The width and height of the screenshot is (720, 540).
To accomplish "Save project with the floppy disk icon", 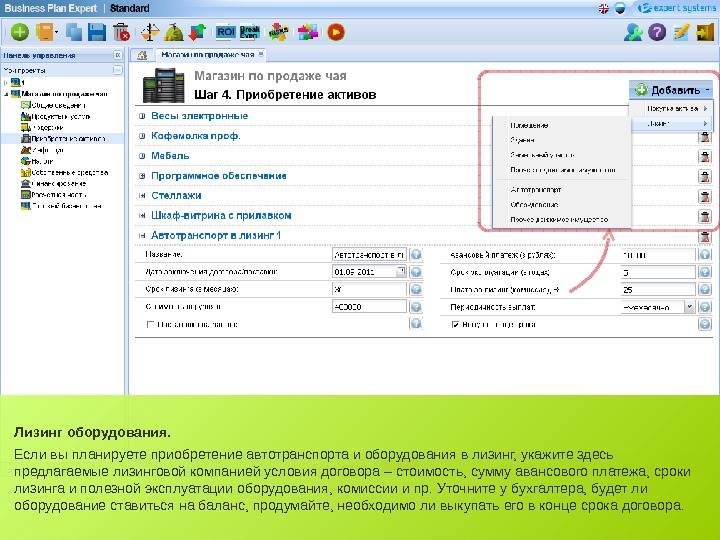I will [x=97, y=32].
